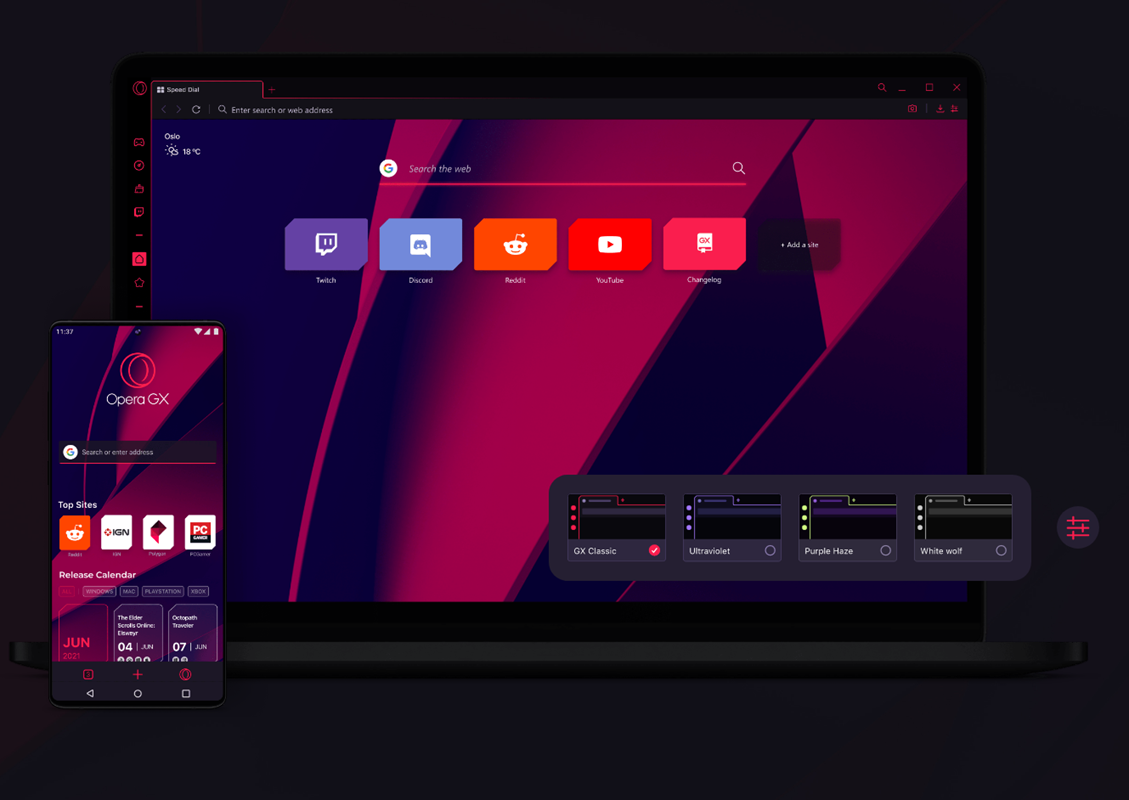Tap the phone's Search or enter address field
This screenshot has height=800, width=1129.
pyautogui.click(x=138, y=452)
